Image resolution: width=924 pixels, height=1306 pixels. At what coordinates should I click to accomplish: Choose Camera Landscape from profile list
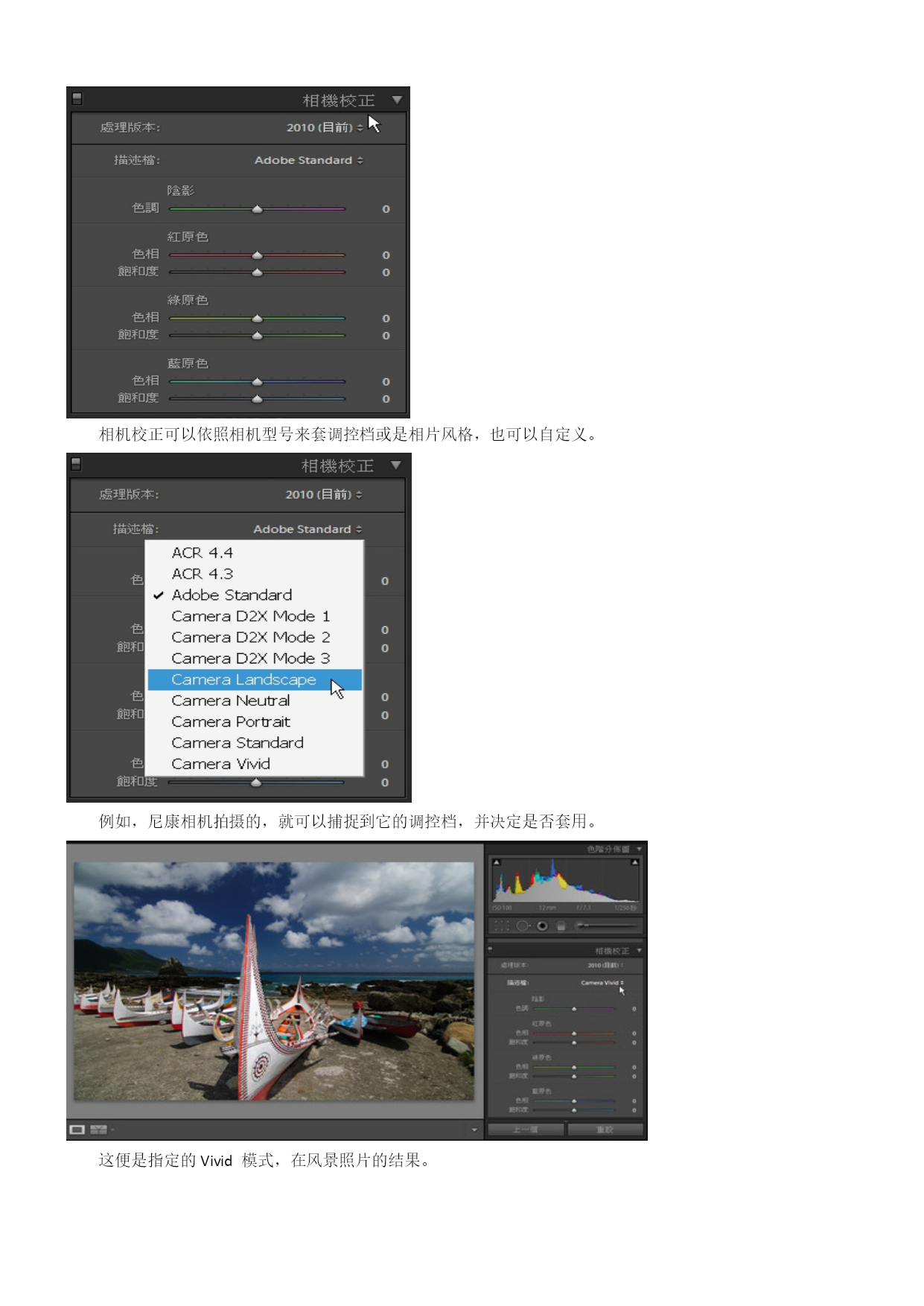point(243,680)
